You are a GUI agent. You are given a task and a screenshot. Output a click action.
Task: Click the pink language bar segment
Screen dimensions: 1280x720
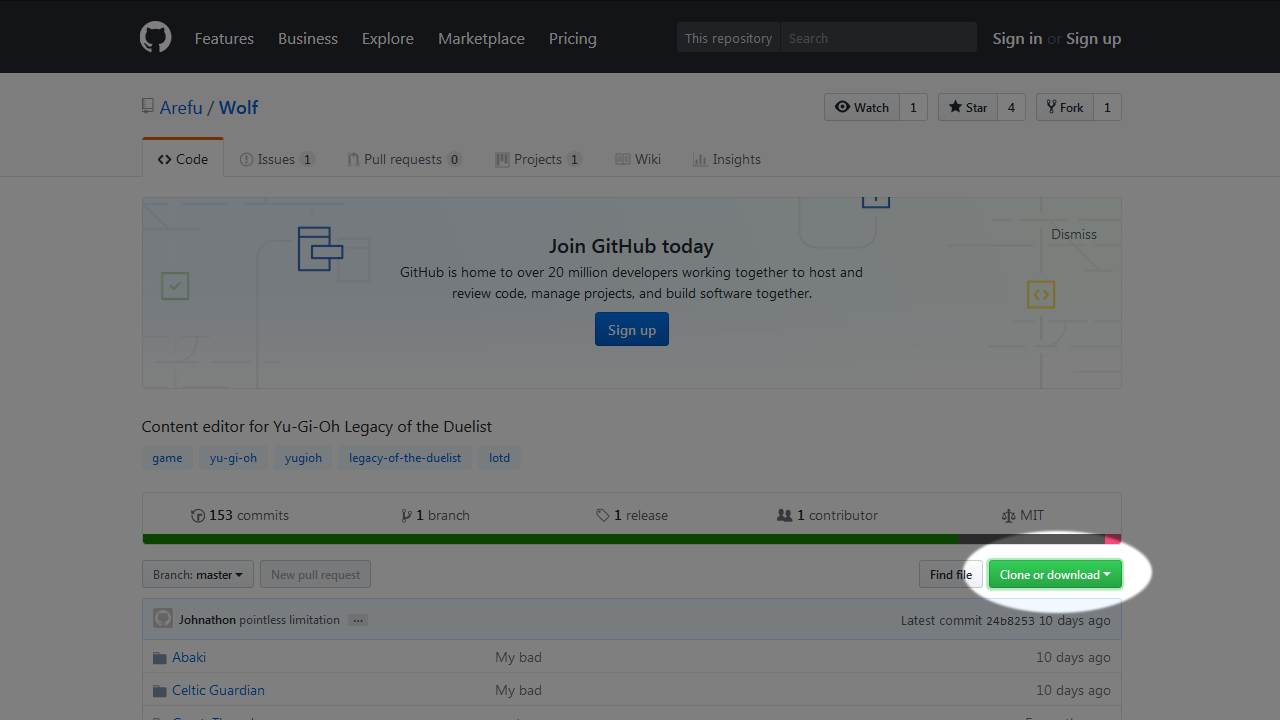pyautogui.click(x=1113, y=539)
